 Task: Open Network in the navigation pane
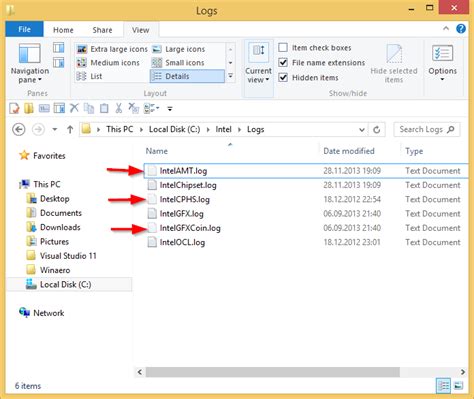pyautogui.click(x=42, y=313)
